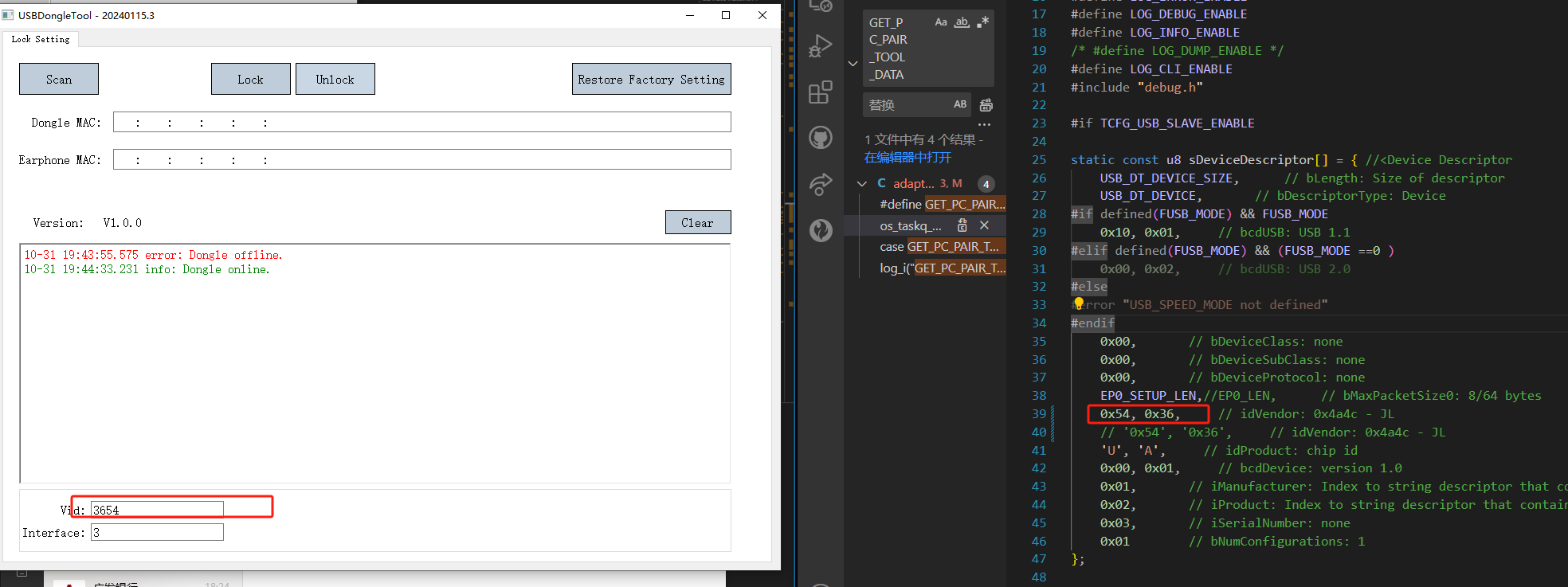Click the Lock button
The width and height of the screenshot is (1568, 587).
click(250, 79)
